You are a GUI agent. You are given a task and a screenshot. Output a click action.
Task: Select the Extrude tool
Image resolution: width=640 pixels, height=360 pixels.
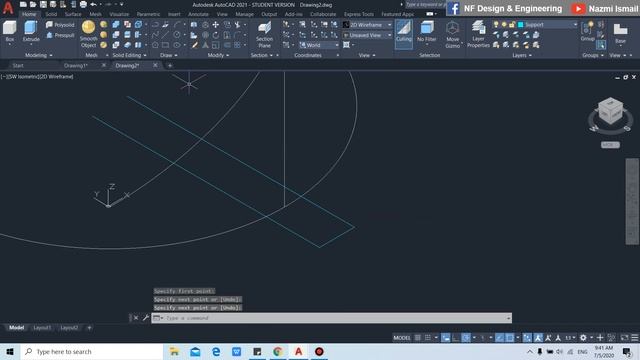[31, 31]
